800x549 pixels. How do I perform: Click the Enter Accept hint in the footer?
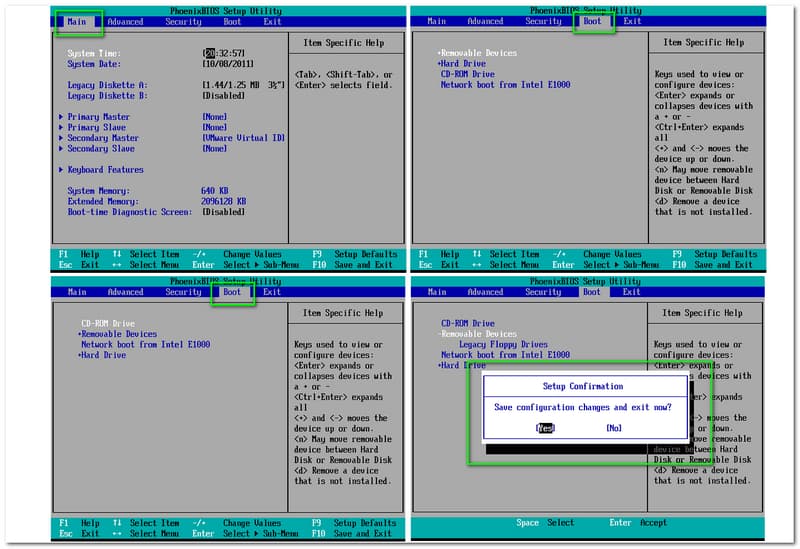point(637,522)
